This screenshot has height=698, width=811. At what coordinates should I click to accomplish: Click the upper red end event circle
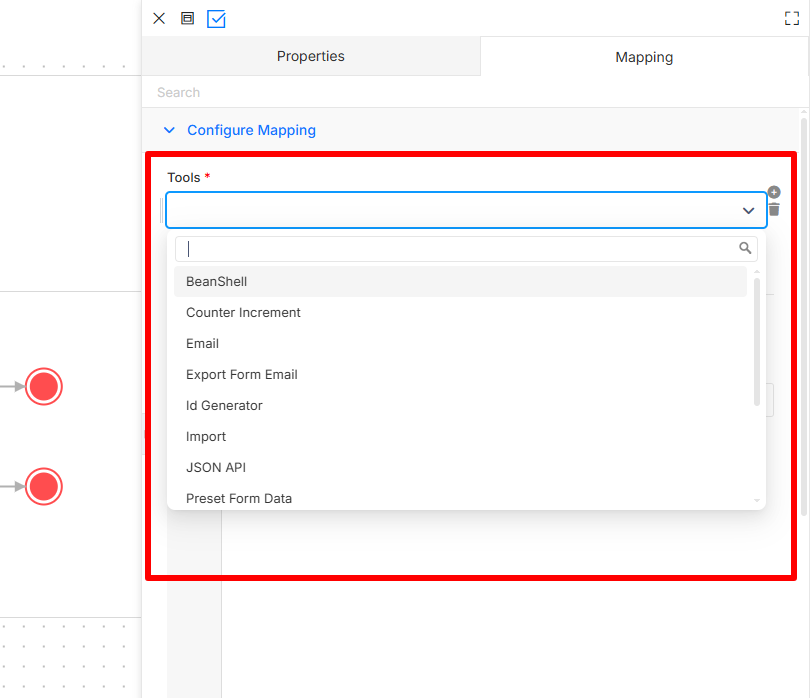[44, 386]
